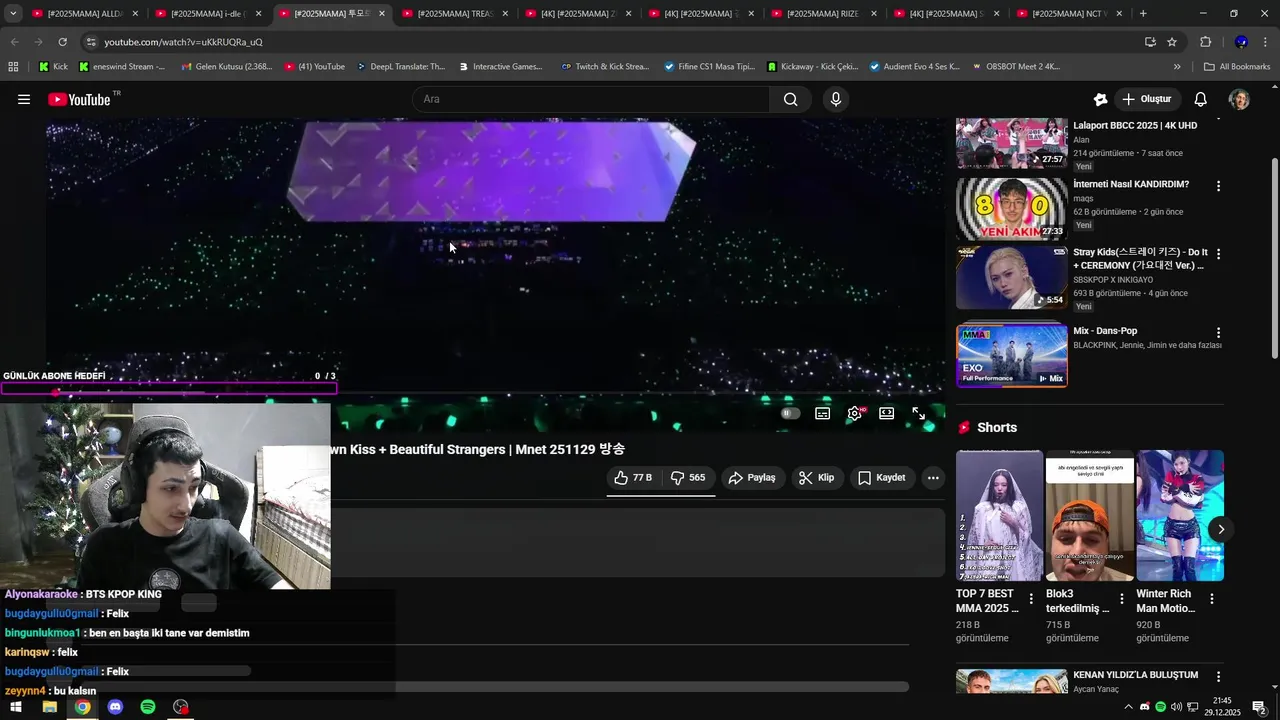Screen dimensions: 1280x720
Task: Switch to the i-dle browser tab
Action: point(207,14)
